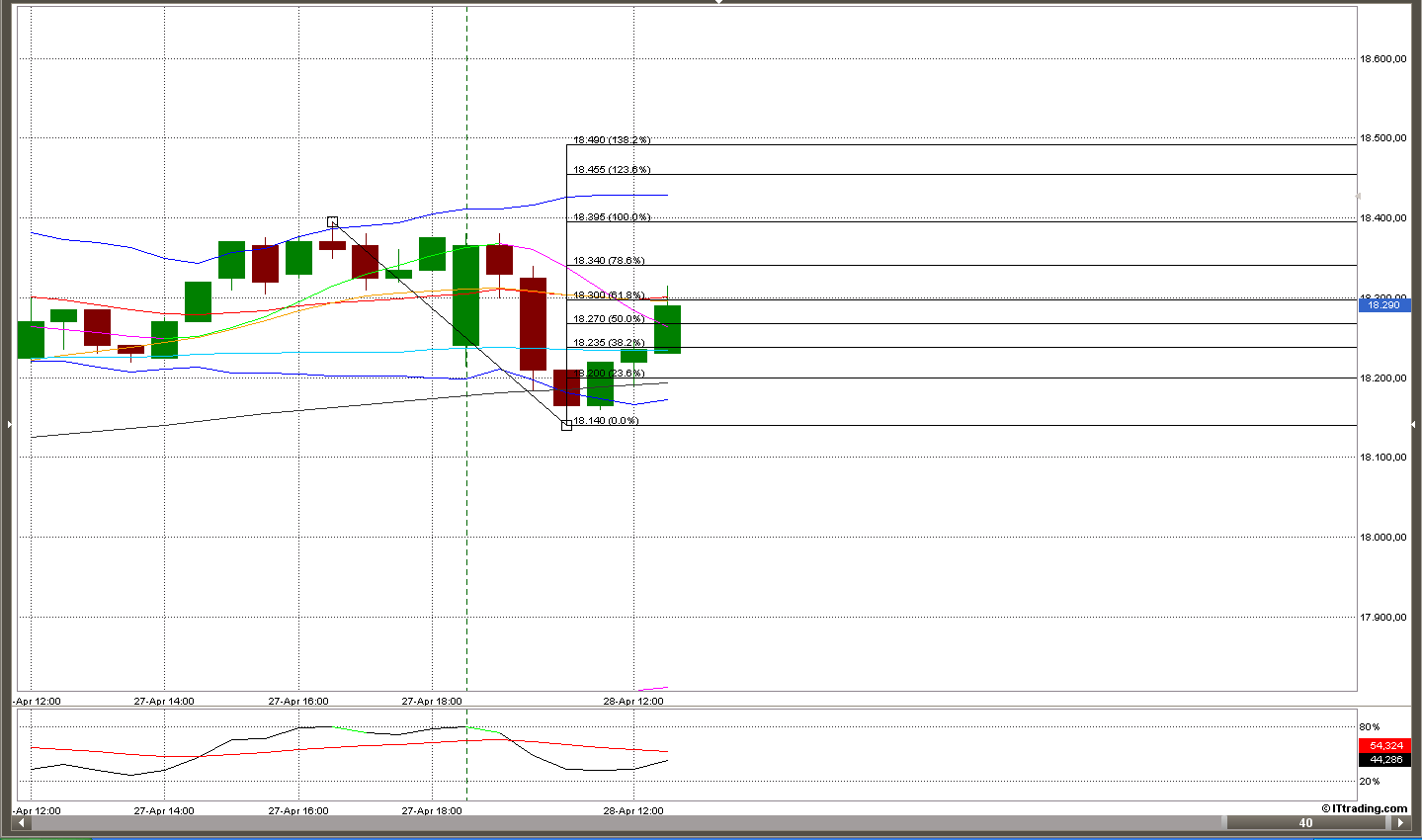Click 28-Apr 12:00 under the oscillator pane
Screen dimensions: 1422x840
[x=633, y=811]
